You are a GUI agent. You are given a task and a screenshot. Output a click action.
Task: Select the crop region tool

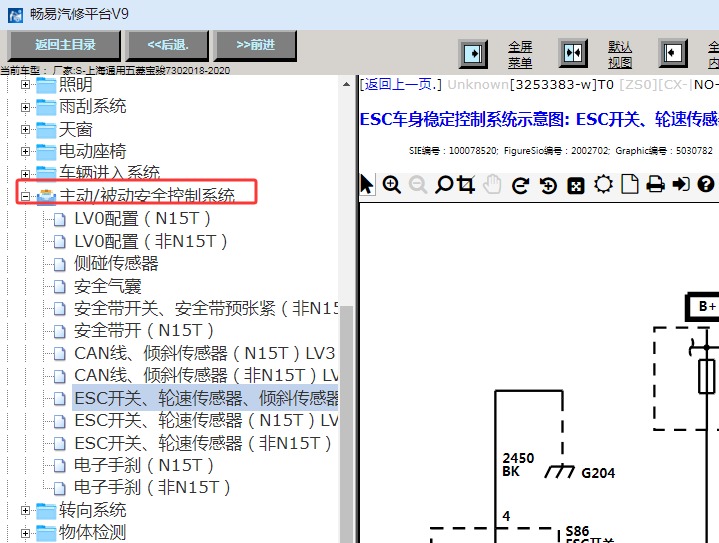coord(466,185)
